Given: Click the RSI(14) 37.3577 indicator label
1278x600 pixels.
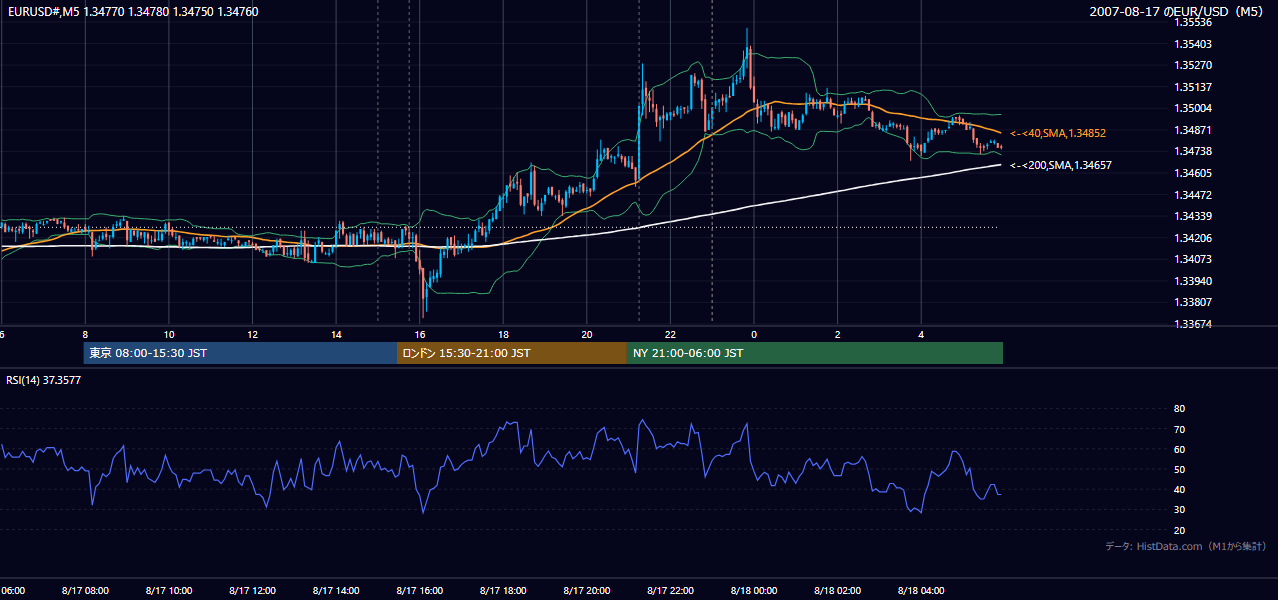Looking at the screenshot, I should coord(44,380).
